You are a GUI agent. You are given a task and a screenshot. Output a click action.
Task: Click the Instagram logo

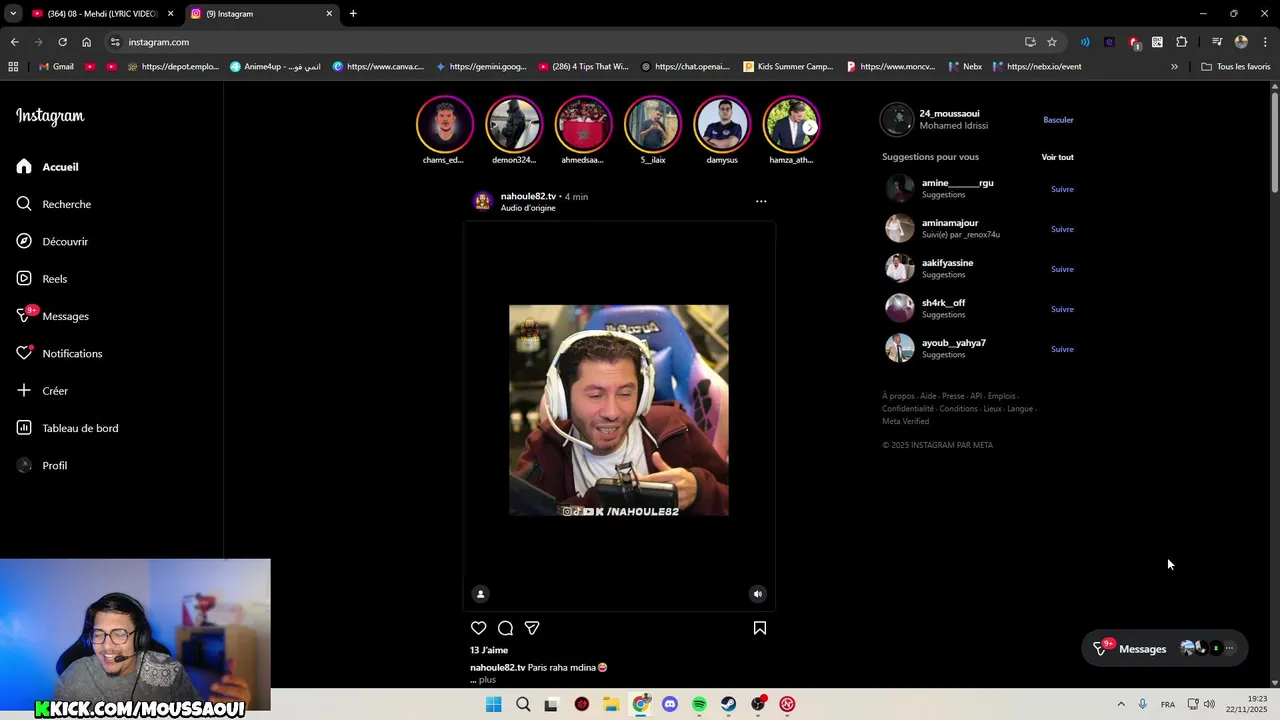(x=50, y=116)
